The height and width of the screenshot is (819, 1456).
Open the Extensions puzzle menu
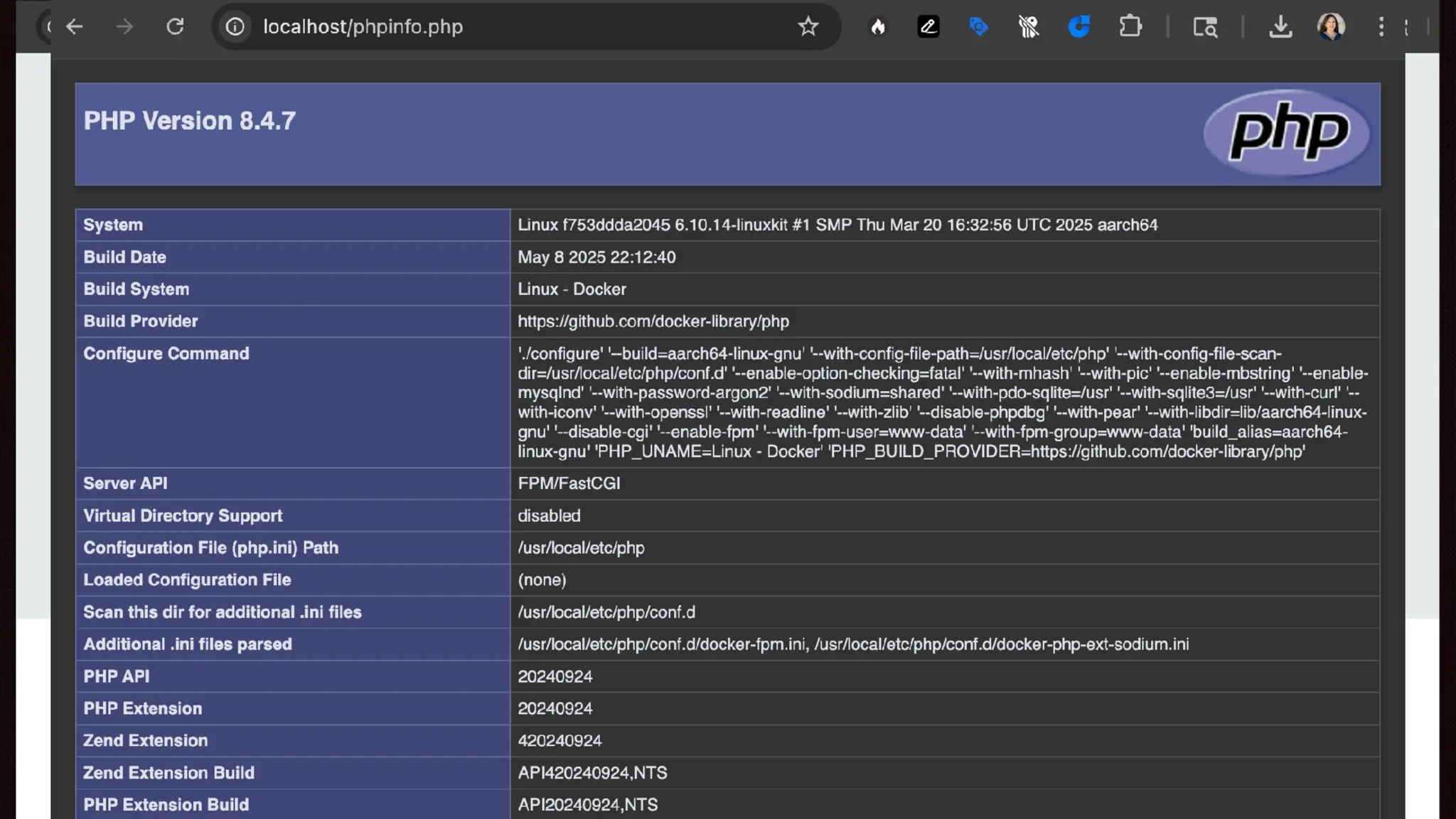click(1130, 27)
